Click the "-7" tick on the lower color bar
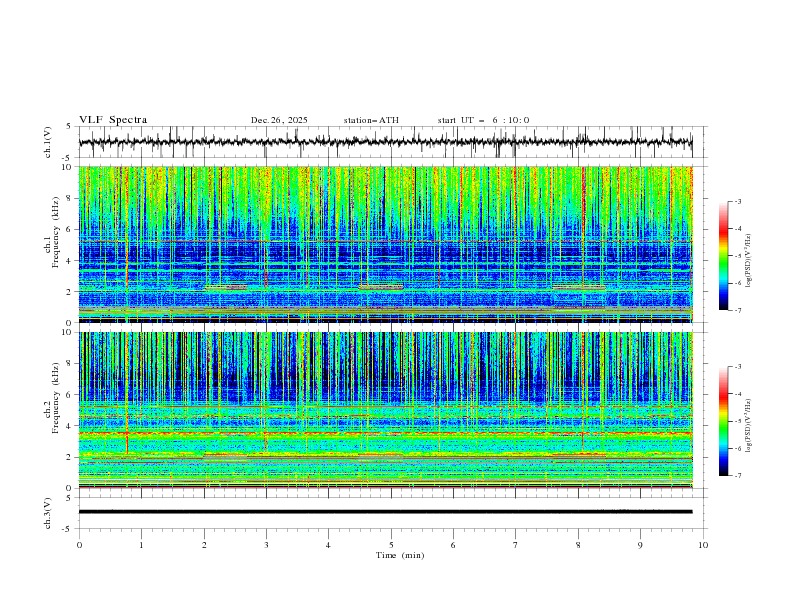 point(737,476)
